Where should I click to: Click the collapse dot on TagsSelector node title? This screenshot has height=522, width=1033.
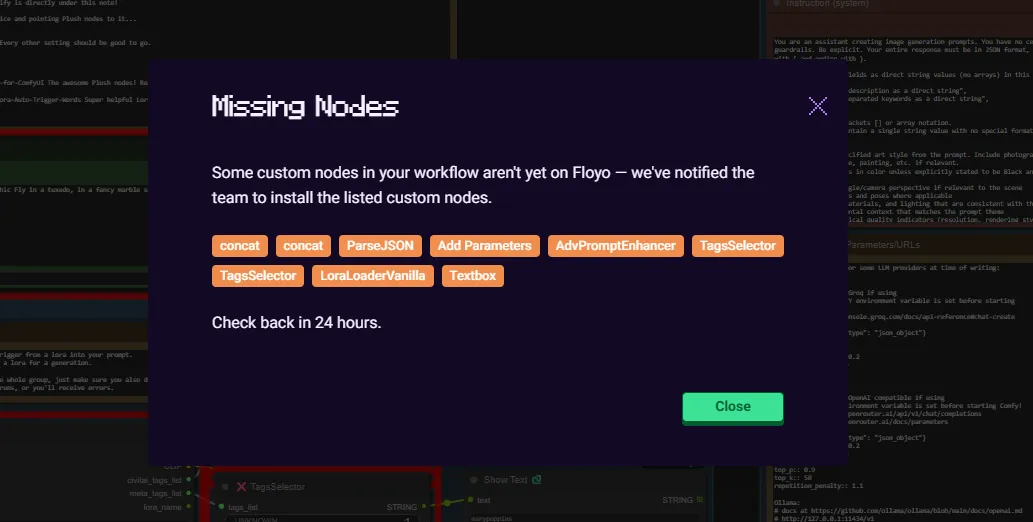pyautogui.click(x=225, y=487)
